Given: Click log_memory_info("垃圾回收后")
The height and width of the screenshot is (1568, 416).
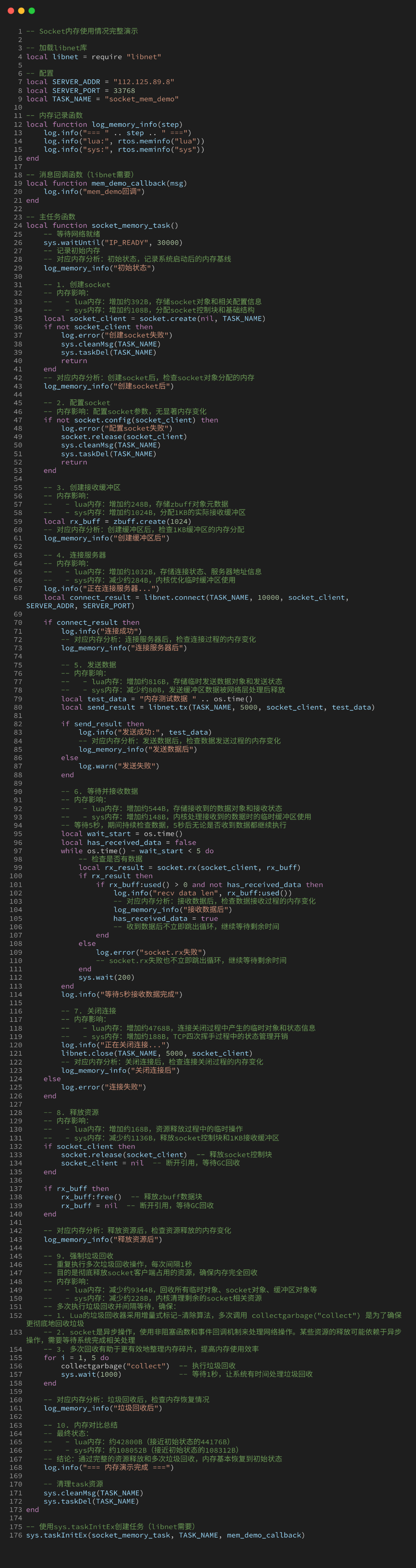Looking at the screenshot, I should click(x=103, y=1408).
